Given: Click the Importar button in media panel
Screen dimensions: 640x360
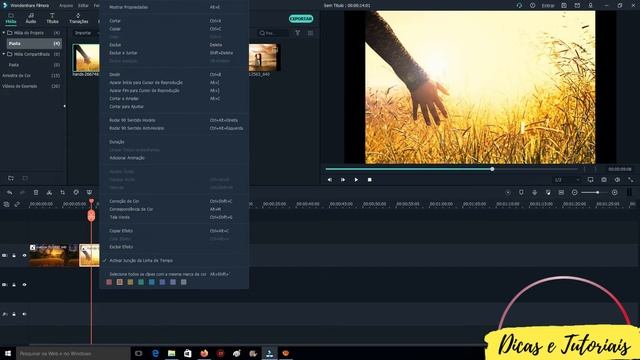Looking at the screenshot, I should coord(83,33).
